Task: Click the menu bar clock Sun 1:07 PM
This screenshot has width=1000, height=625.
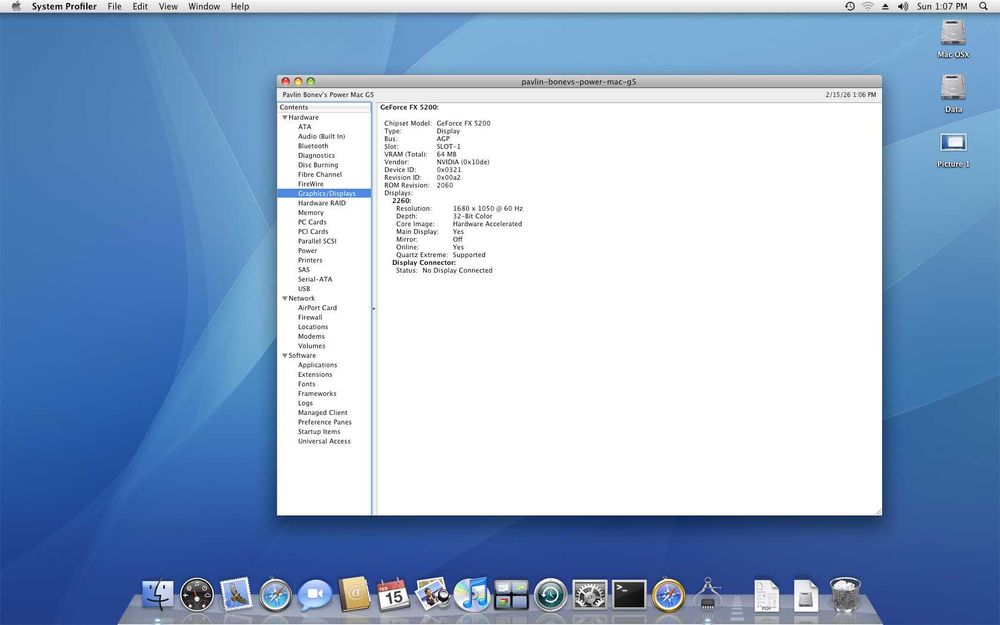Action: click(x=942, y=6)
